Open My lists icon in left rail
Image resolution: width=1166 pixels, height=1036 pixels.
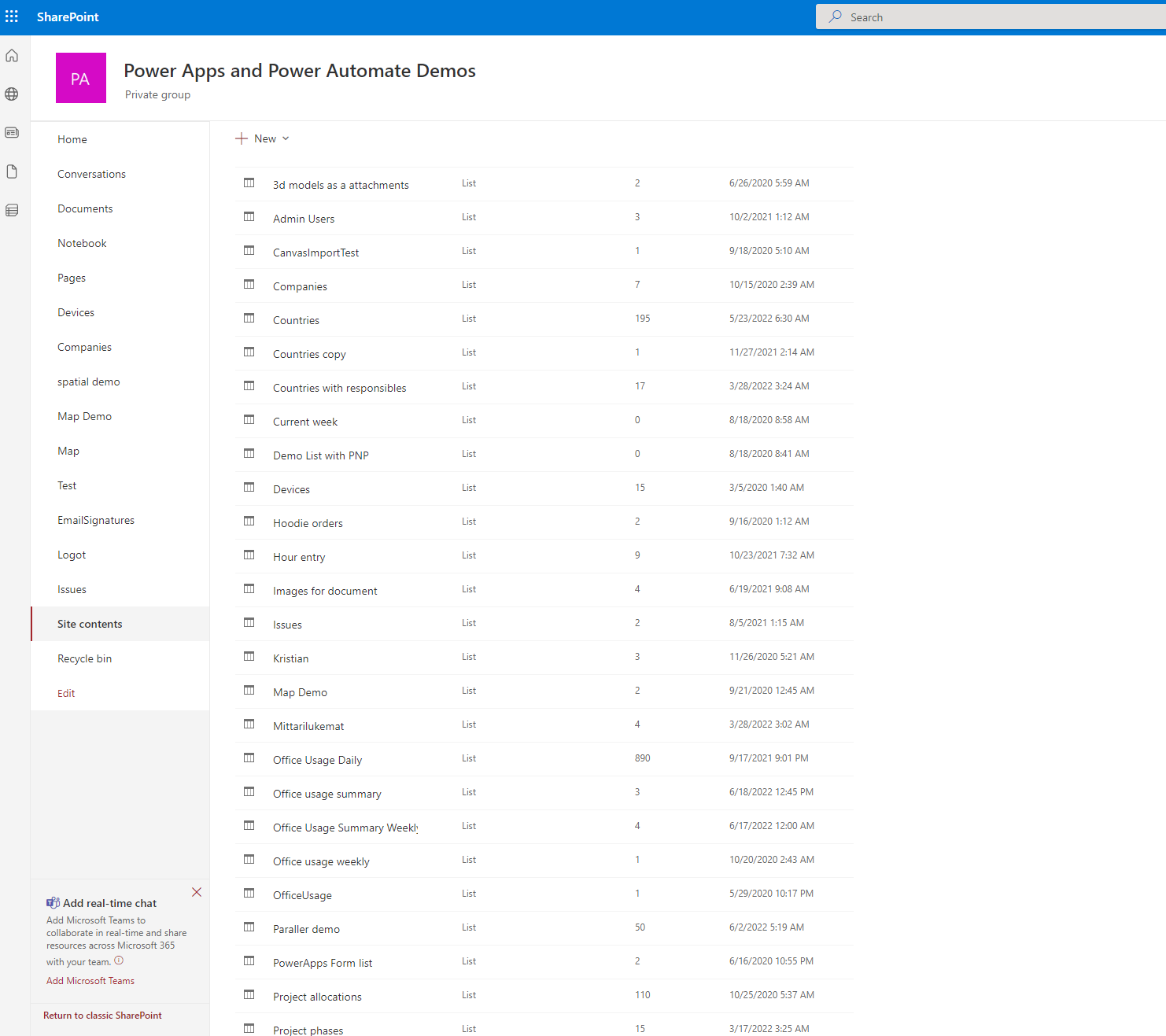coord(12,210)
